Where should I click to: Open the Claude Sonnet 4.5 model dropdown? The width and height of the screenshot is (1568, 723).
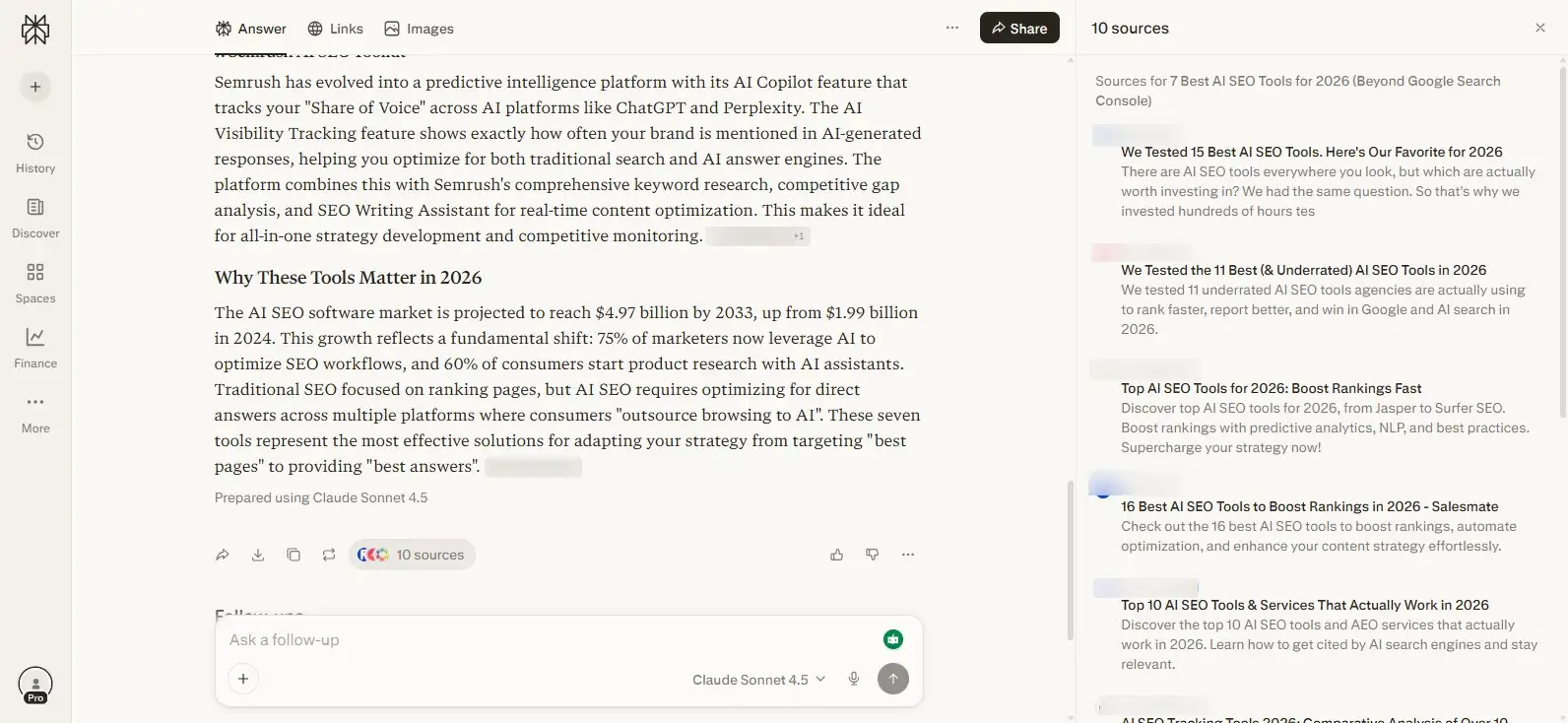758,680
